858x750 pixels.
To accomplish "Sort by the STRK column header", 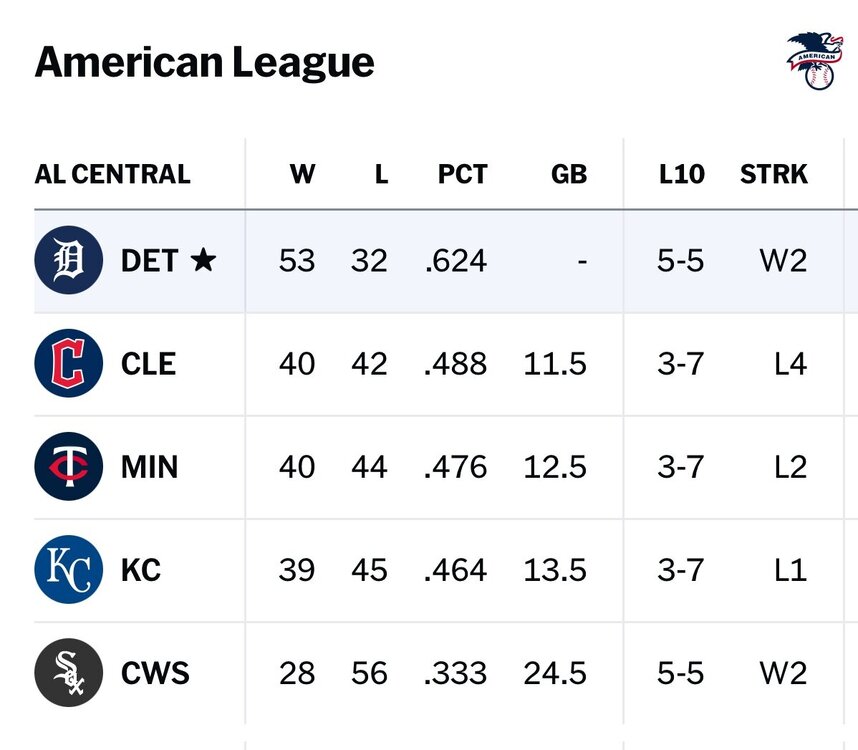I will [773, 174].
